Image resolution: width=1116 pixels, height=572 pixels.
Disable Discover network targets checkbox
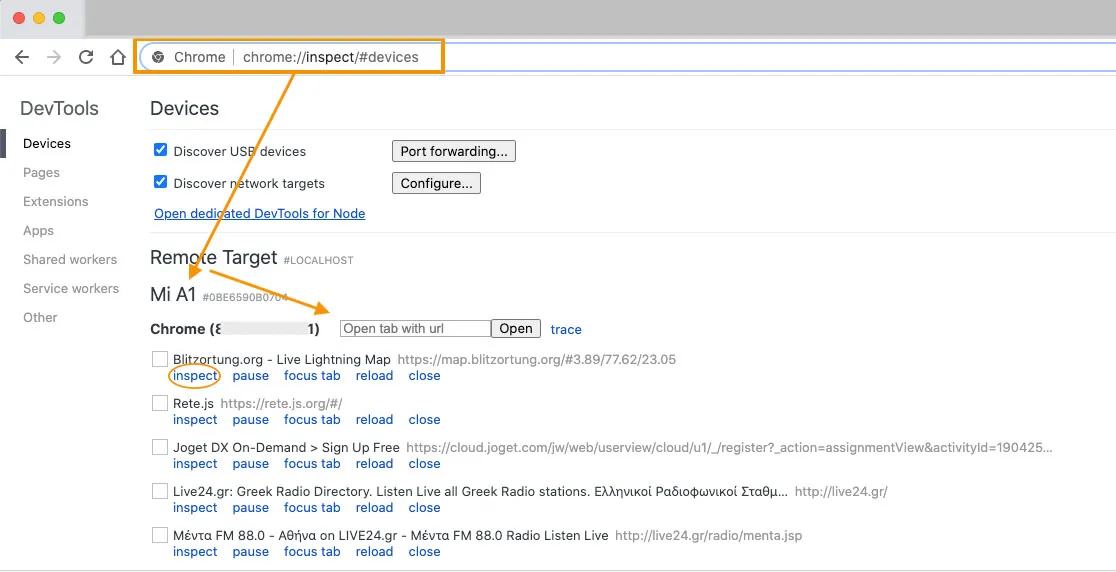160,182
